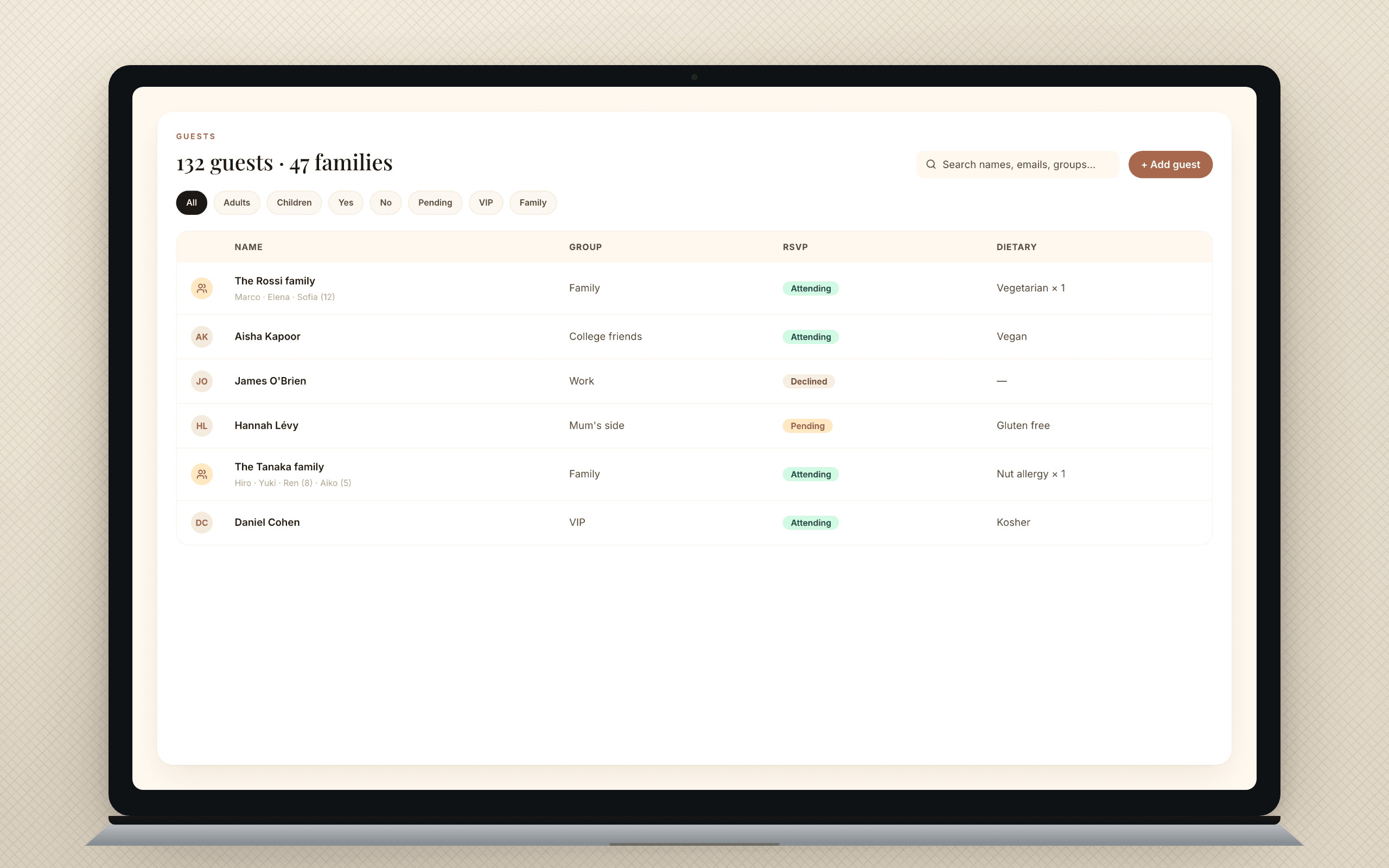Click the Add guest button

click(1170, 164)
